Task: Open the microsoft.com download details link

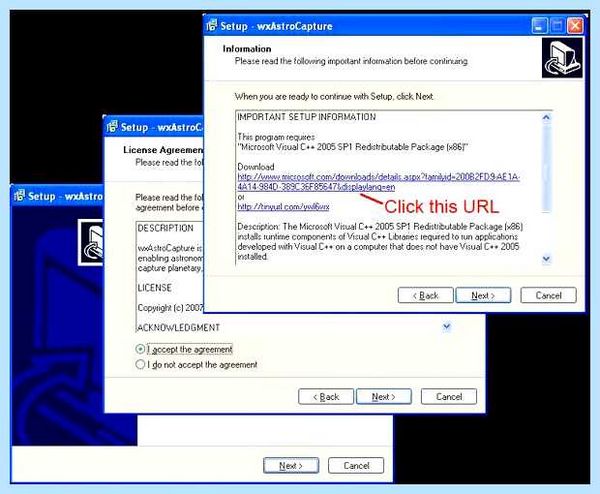Action: pos(378,182)
